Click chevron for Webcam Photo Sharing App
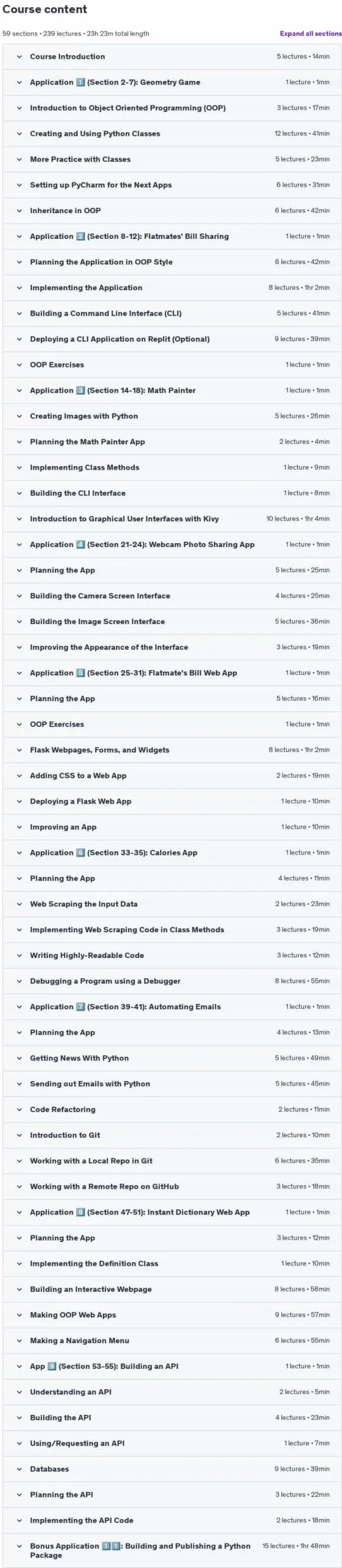Screen dimensions: 342x1568 point(19,545)
